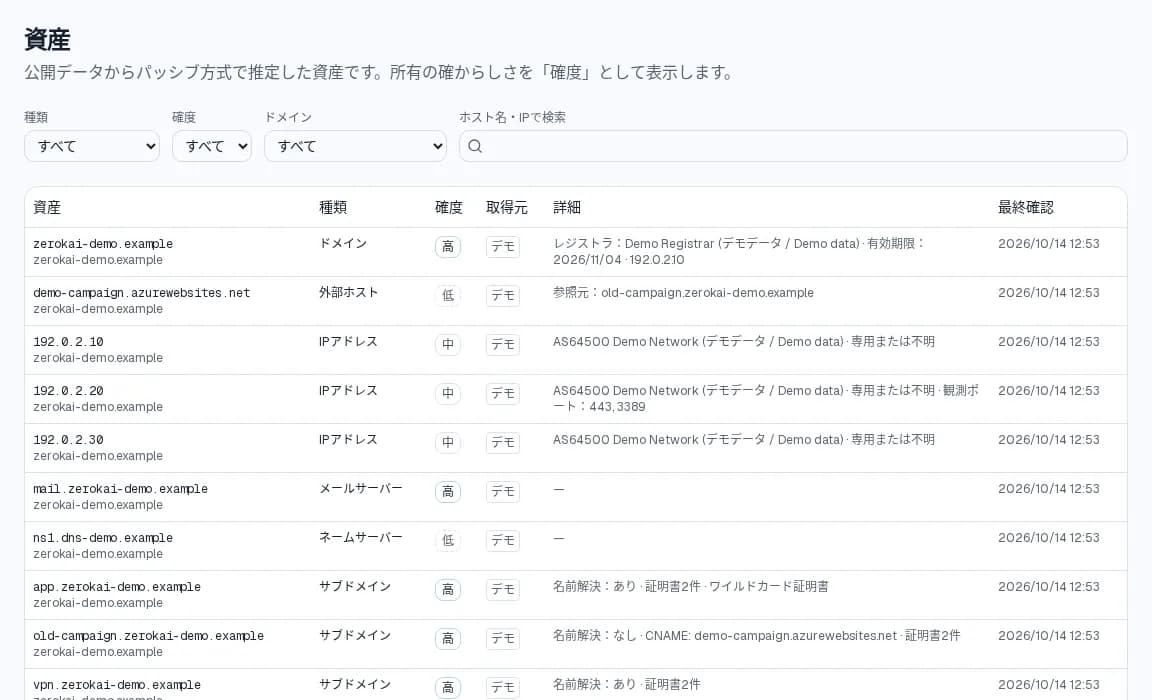Click メールサーバー type cell
The image size is (1152, 700).
tap(361, 488)
